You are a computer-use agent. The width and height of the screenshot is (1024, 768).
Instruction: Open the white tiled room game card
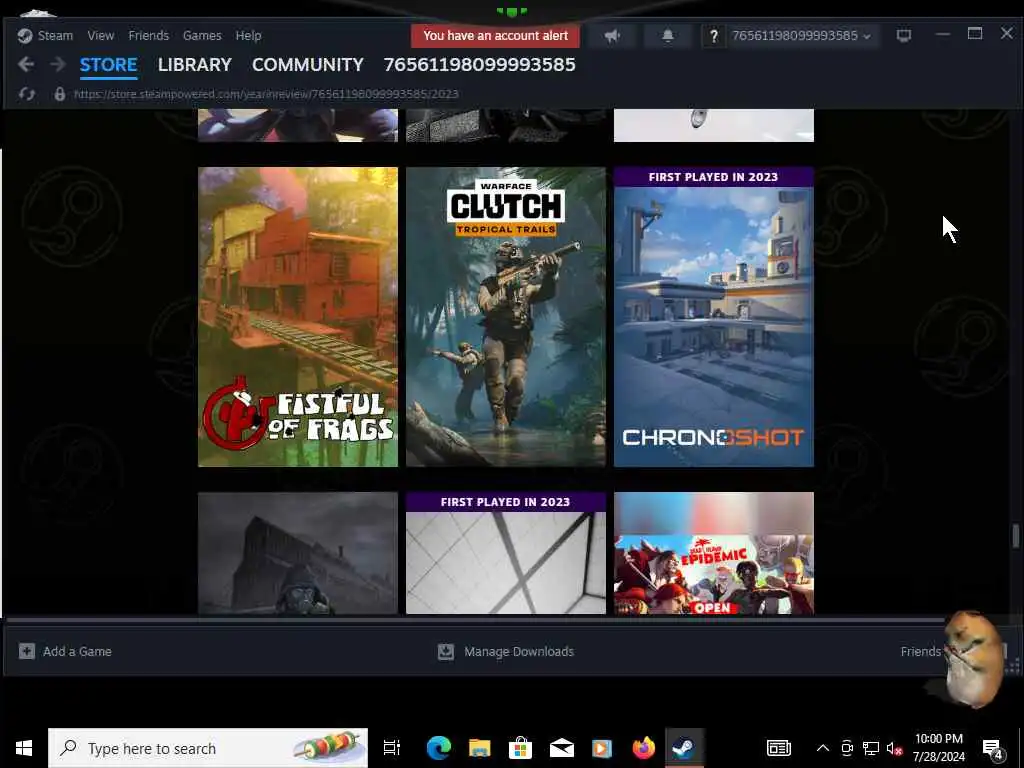[x=505, y=553]
